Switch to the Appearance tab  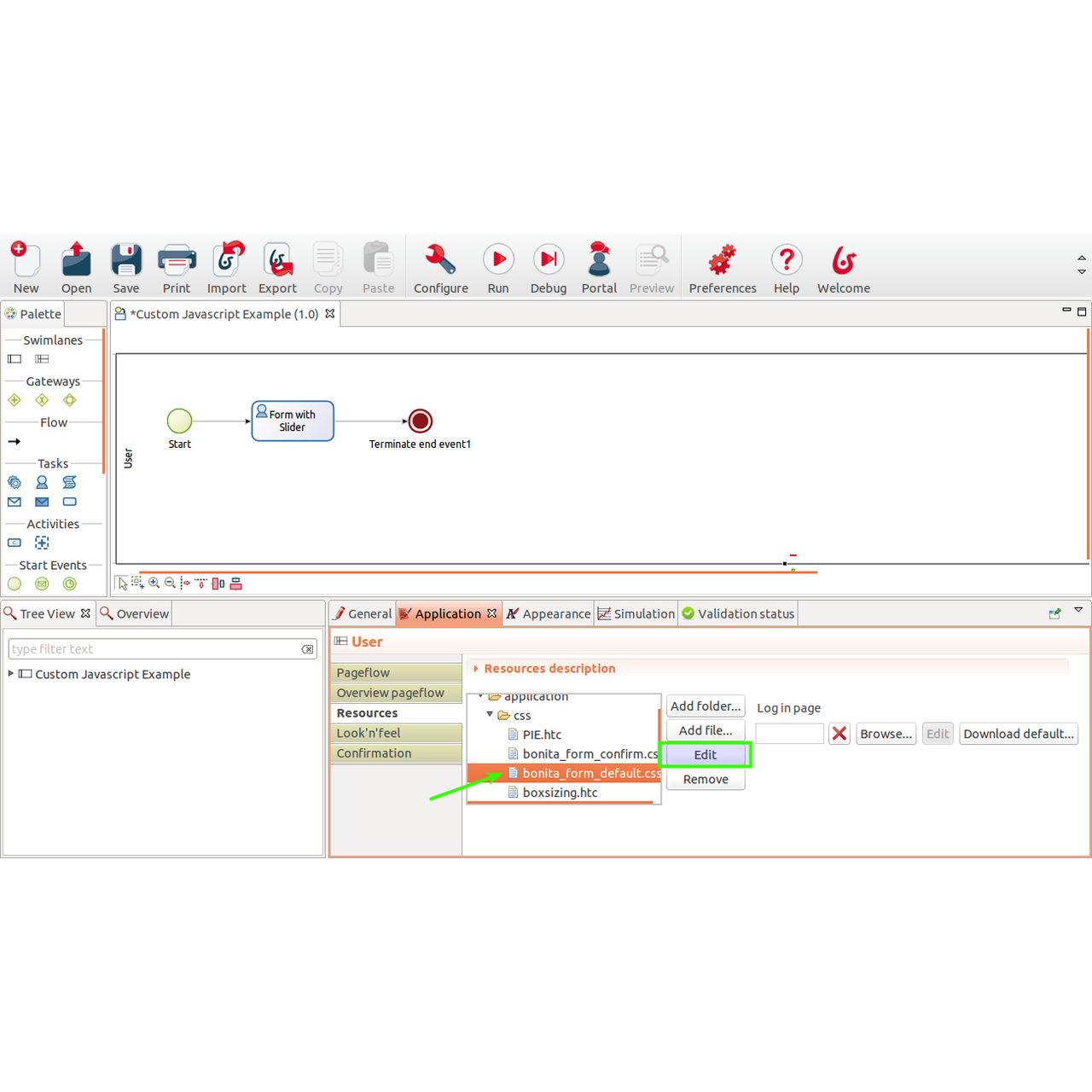[549, 614]
